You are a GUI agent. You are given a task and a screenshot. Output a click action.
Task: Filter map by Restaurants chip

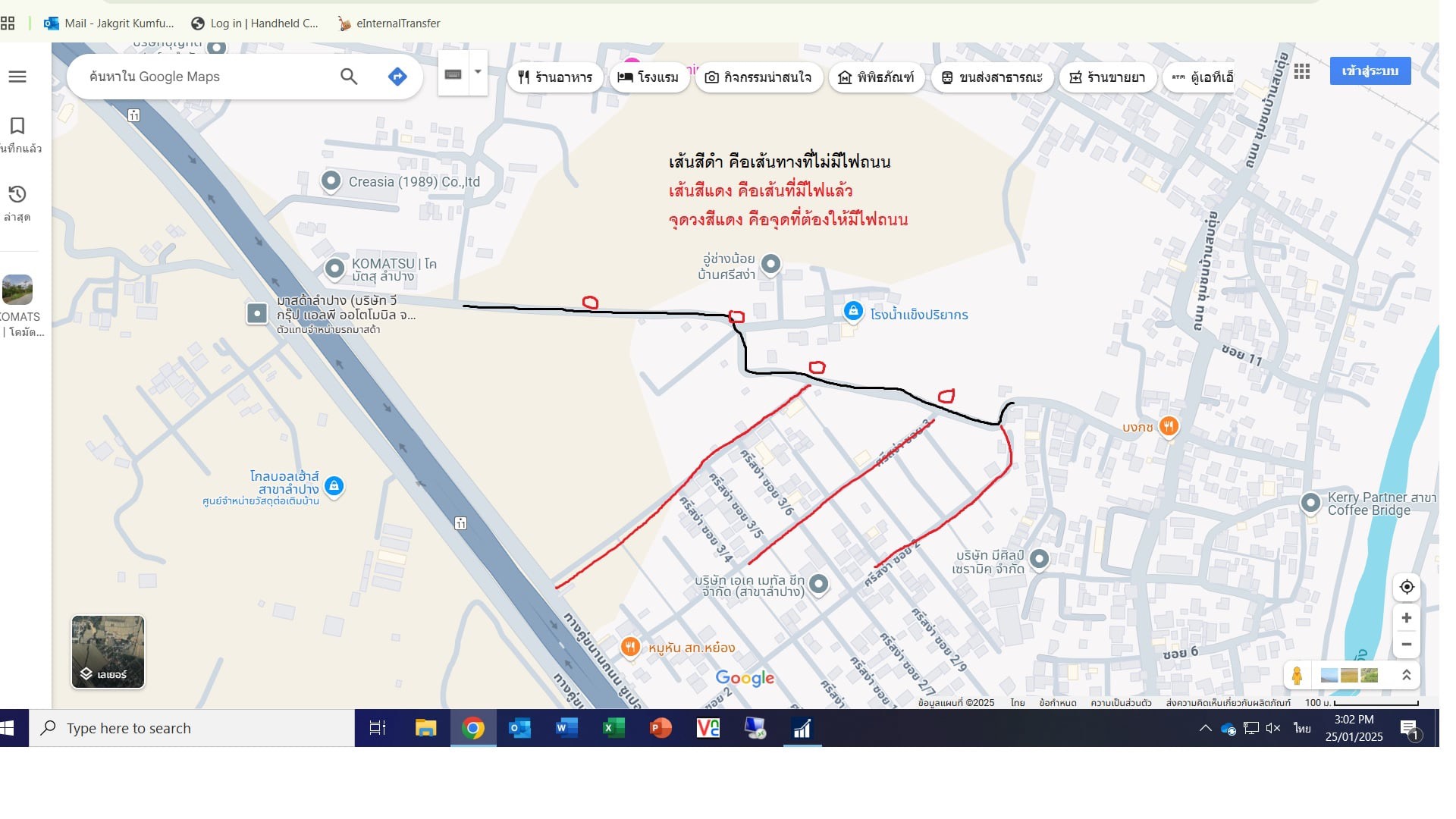click(555, 77)
